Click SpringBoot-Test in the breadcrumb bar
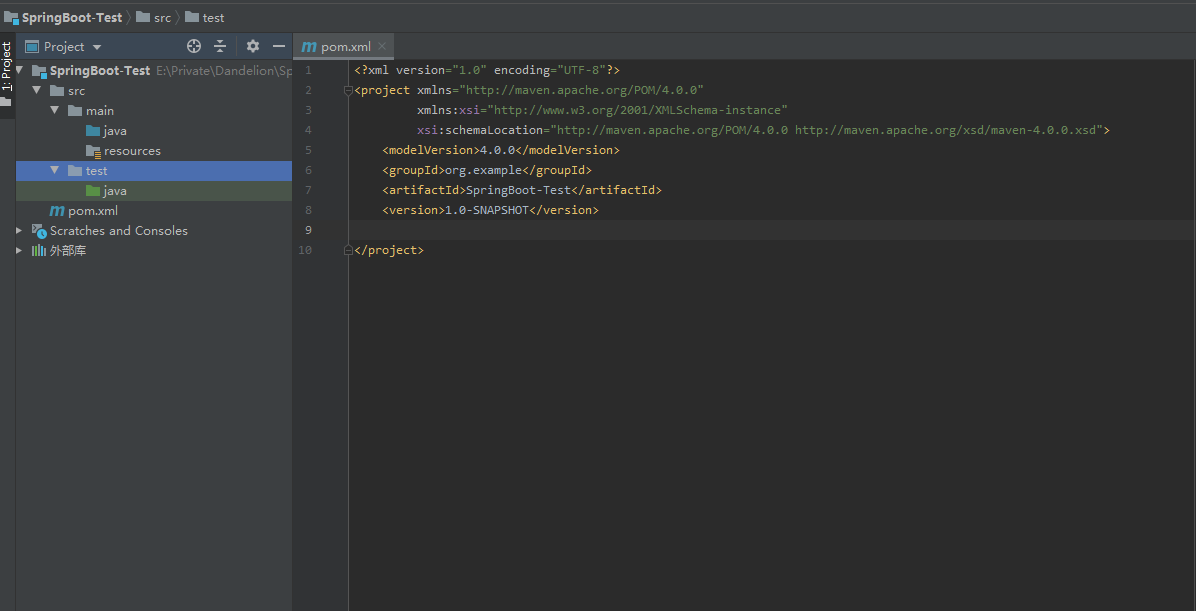Image resolution: width=1196 pixels, height=611 pixels. 72,18
